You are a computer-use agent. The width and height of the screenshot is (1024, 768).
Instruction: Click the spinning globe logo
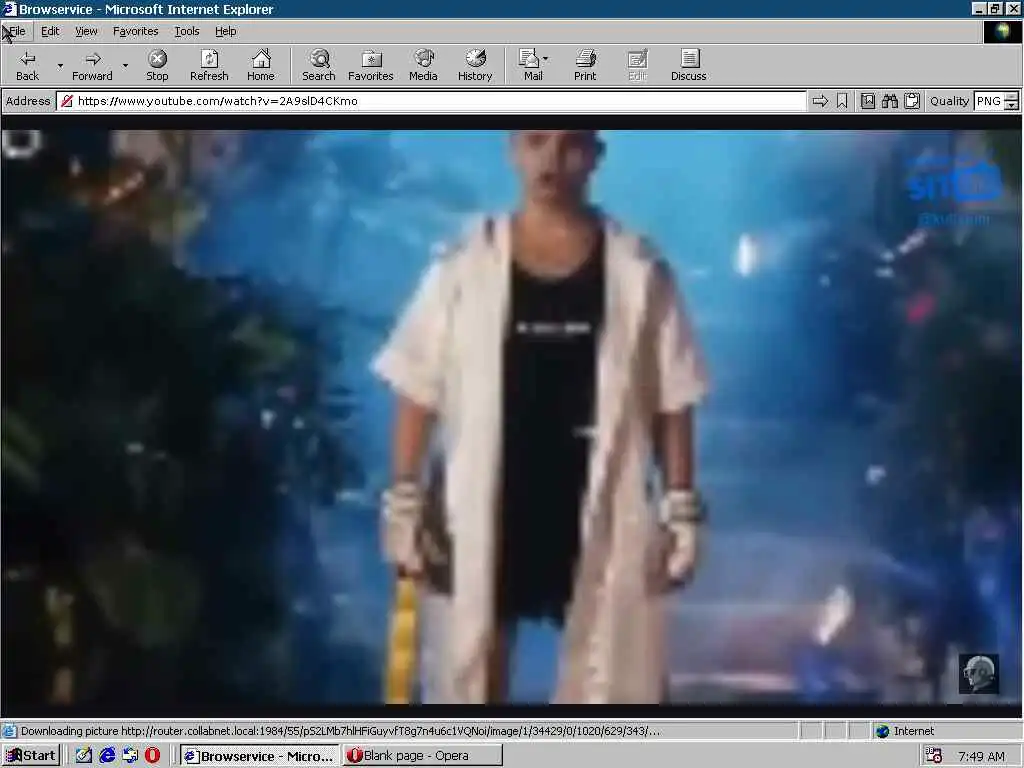tap(1002, 32)
